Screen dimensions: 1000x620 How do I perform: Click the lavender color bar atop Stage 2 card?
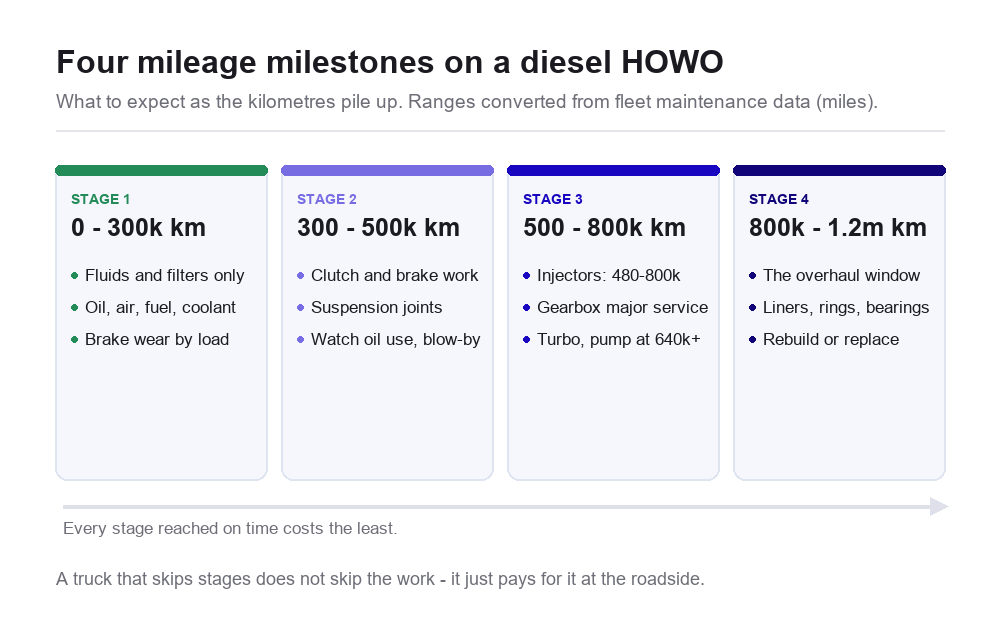(x=388, y=170)
